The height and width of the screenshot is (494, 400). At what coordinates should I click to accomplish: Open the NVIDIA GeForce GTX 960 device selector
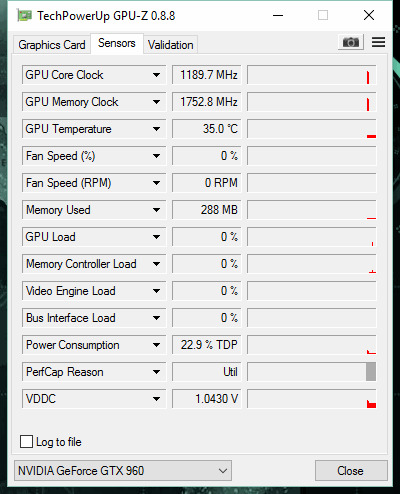[123, 471]
